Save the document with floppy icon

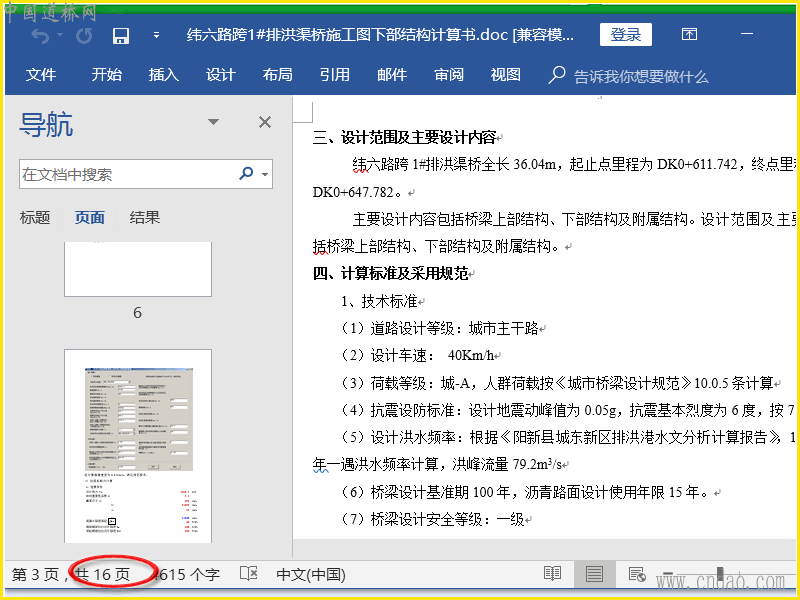click(121, 36)
